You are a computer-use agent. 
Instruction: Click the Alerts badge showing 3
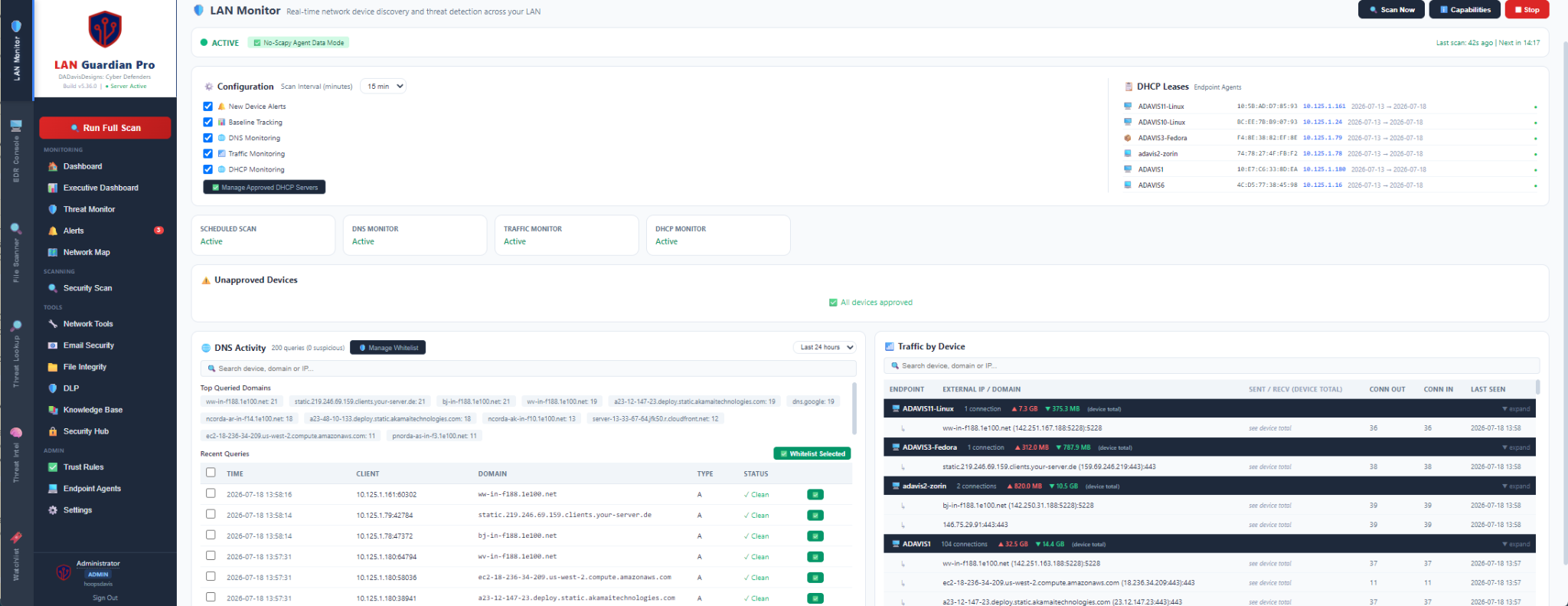coord(158,231)
